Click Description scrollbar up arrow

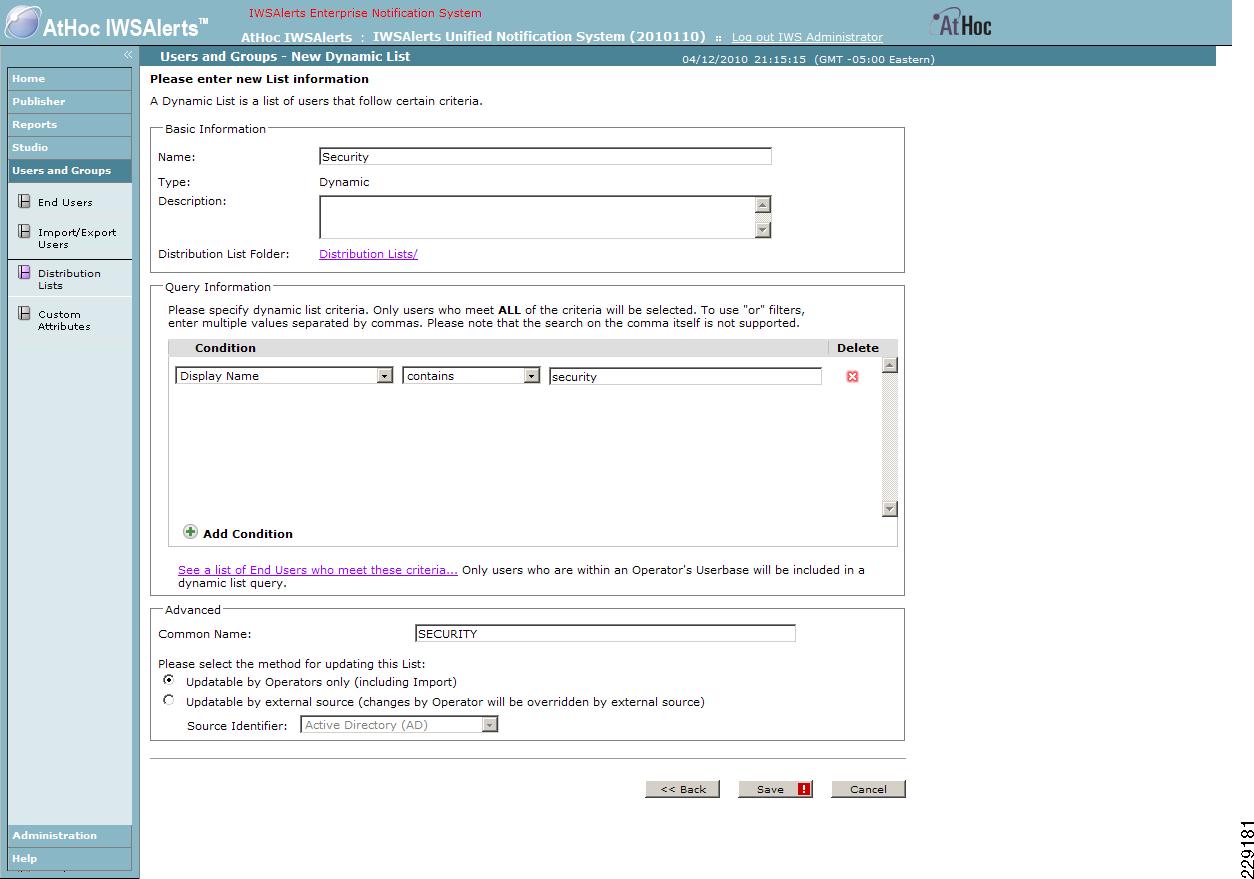763,205
